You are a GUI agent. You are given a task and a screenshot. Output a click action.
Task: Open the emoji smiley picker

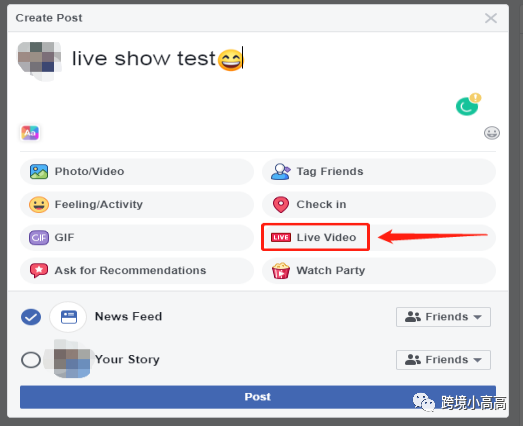click(492, 133)
